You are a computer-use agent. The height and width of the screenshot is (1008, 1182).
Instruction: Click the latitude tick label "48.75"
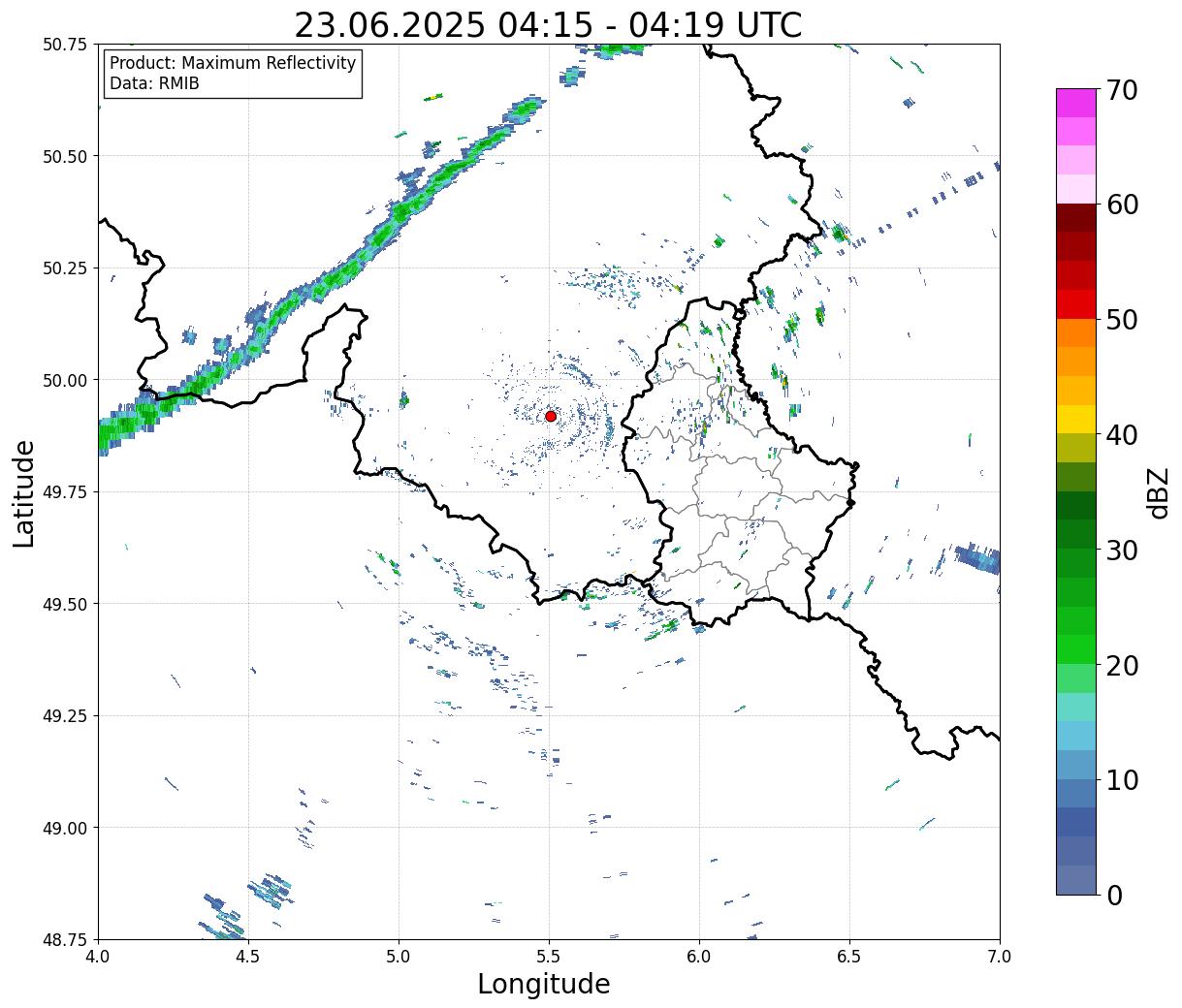click(x=65, y=939)
